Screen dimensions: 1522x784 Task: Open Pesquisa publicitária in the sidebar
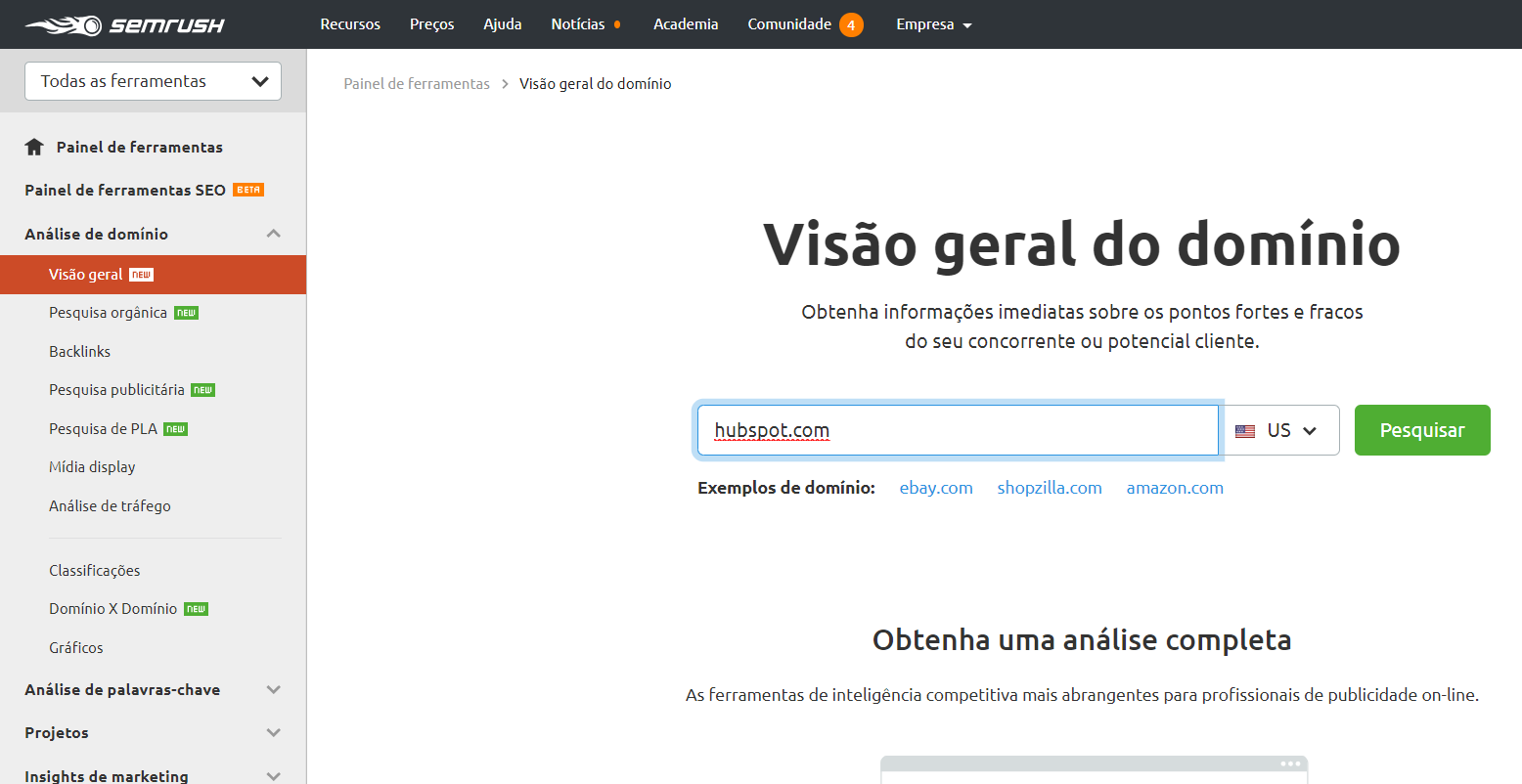116,390
